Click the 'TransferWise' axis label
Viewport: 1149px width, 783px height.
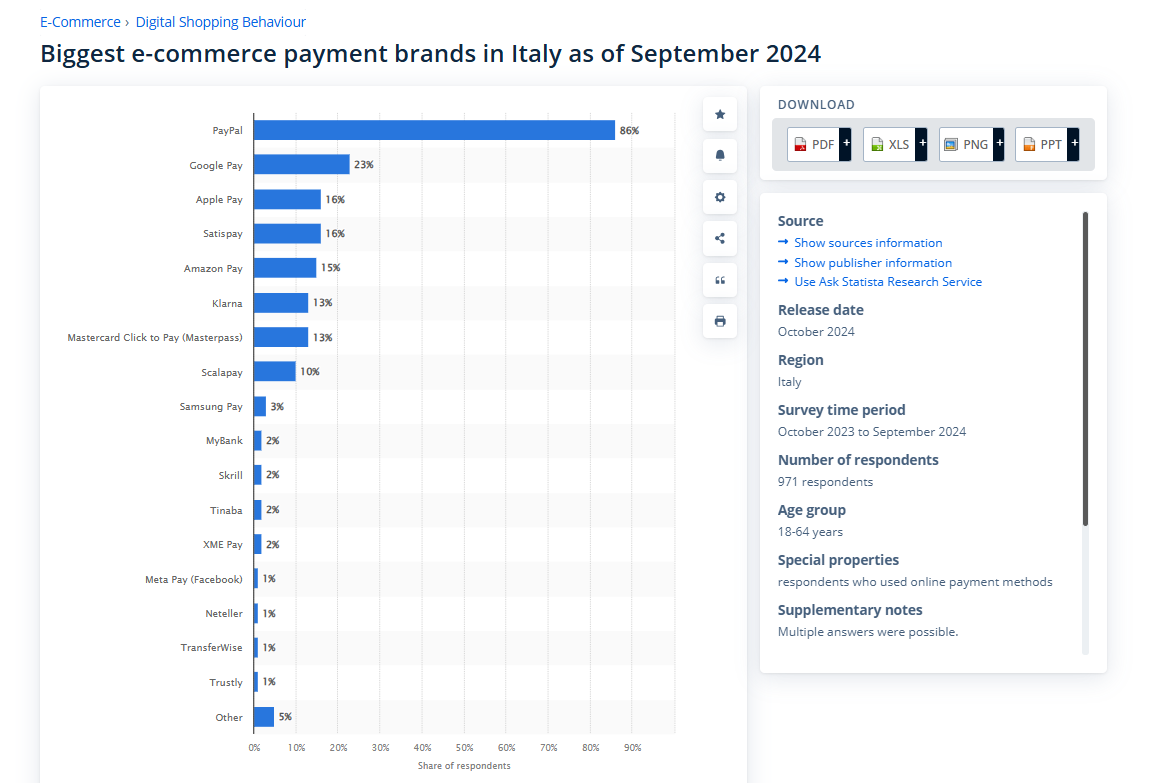pyautogui.click(x=211, y=647)
